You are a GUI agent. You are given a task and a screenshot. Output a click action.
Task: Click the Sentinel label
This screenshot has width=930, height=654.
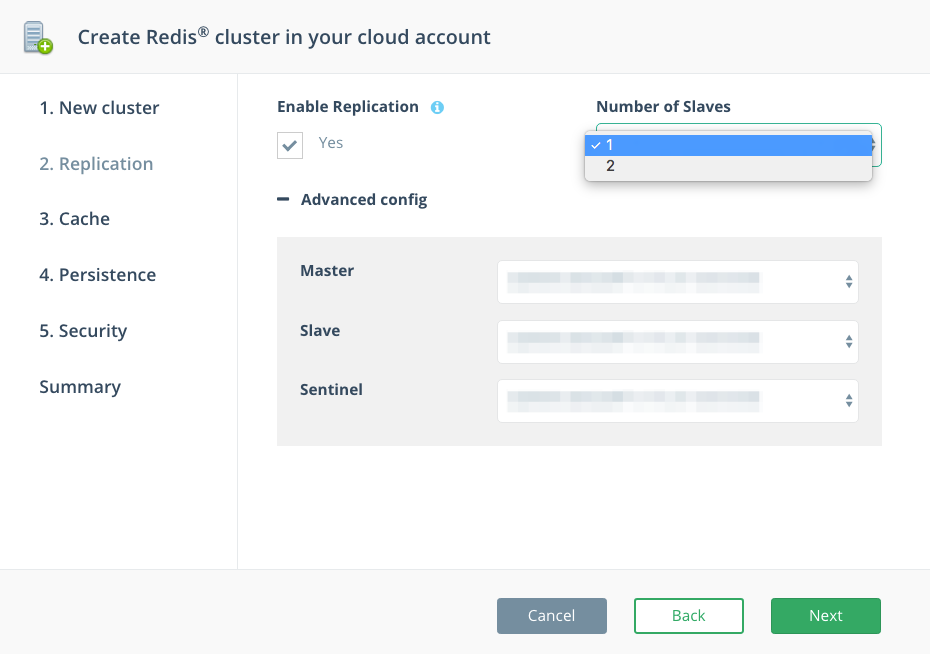331,390
